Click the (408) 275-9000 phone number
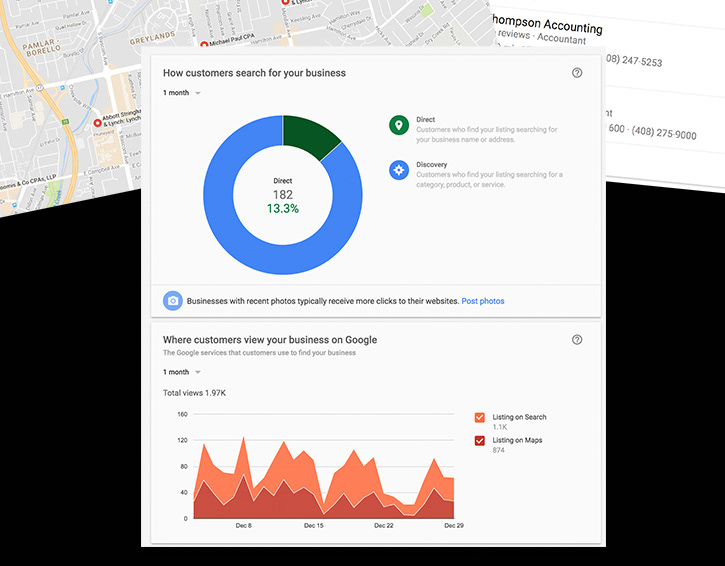Image resolution: width=725 pixels, height=566 pixels. click(664, 133)
